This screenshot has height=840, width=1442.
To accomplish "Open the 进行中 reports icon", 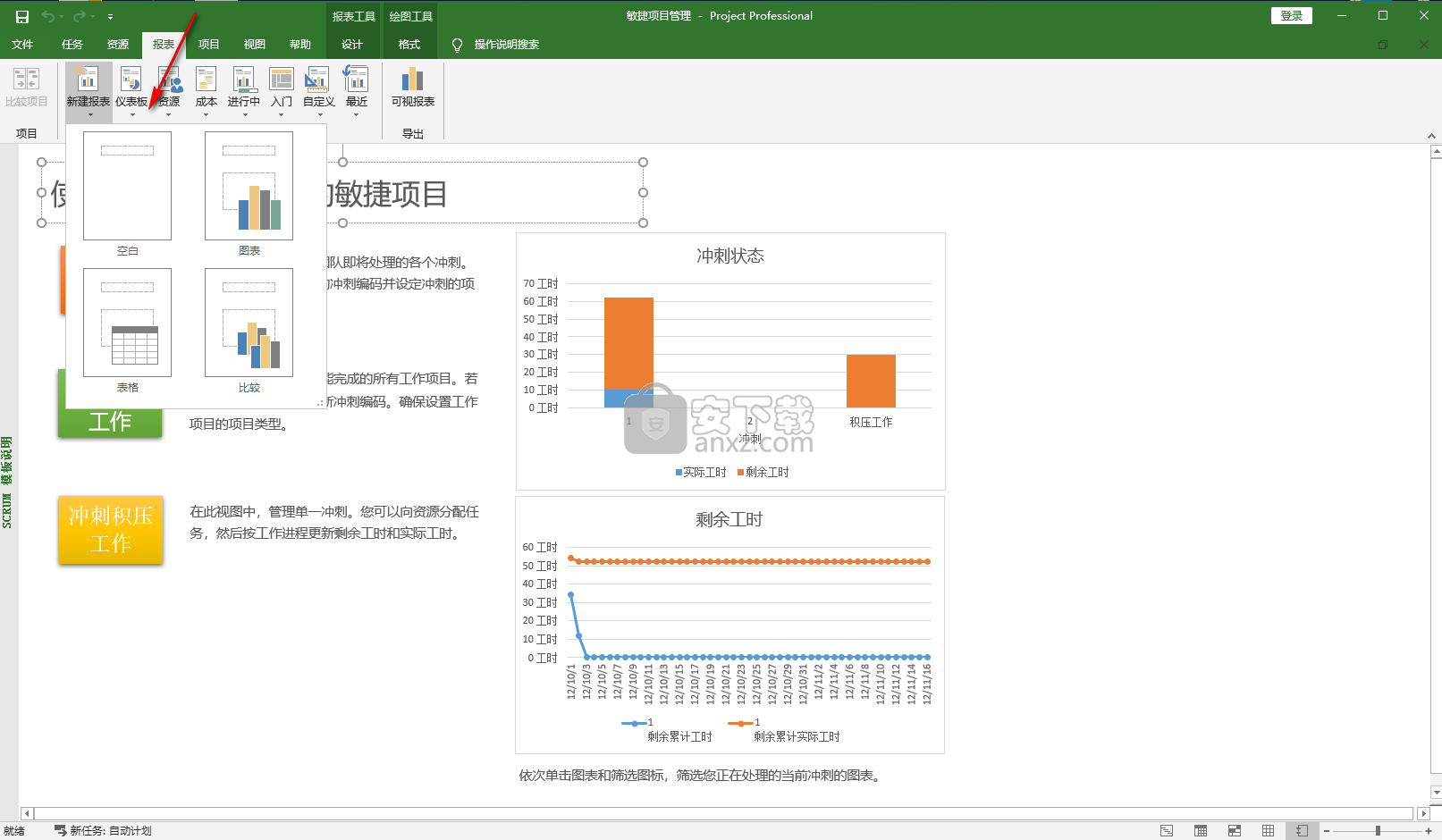I will click(x=244, y=80).
